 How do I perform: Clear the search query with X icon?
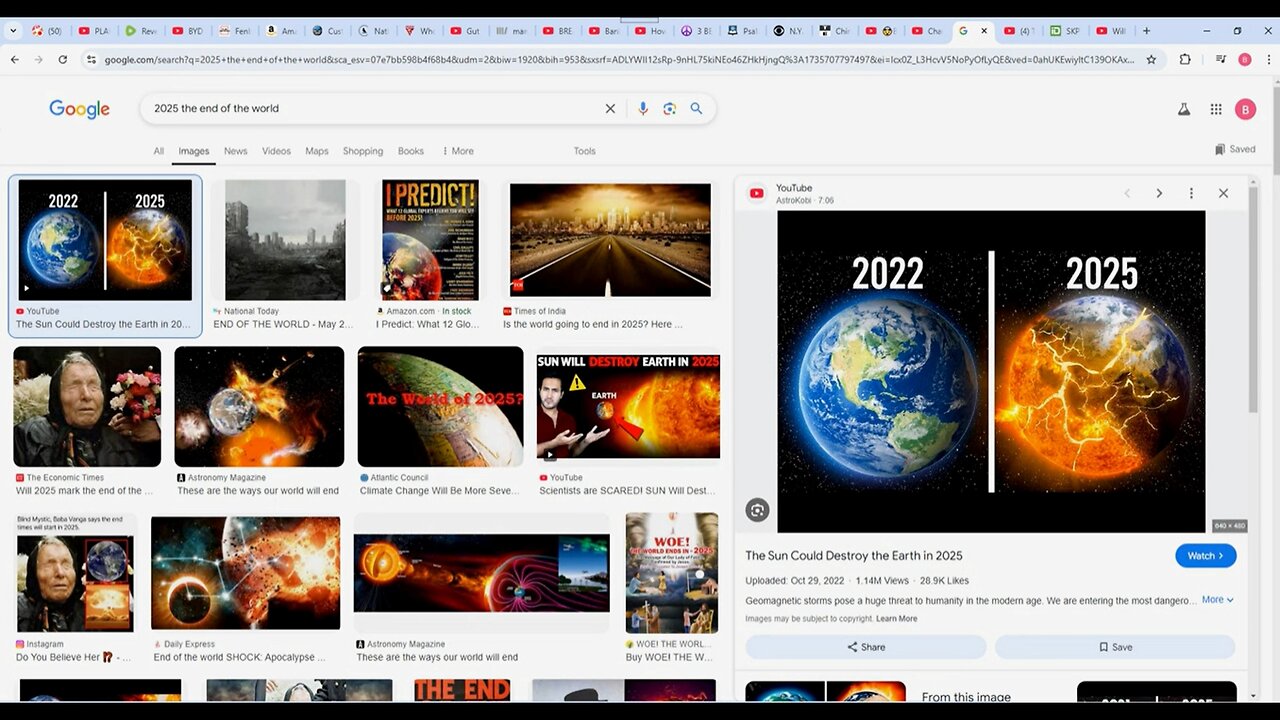(x=610, y=109)
